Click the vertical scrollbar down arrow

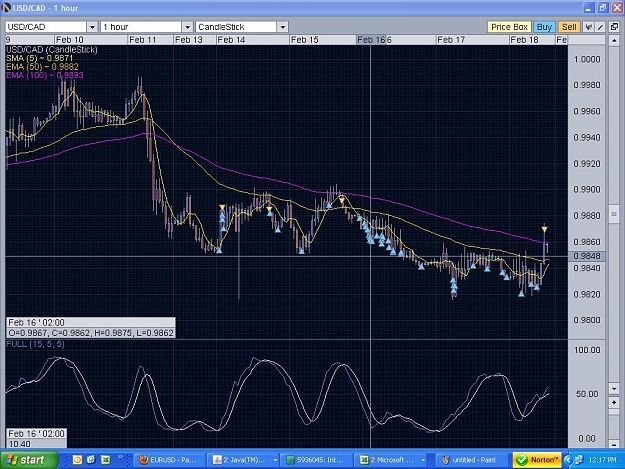click(613, 389)
